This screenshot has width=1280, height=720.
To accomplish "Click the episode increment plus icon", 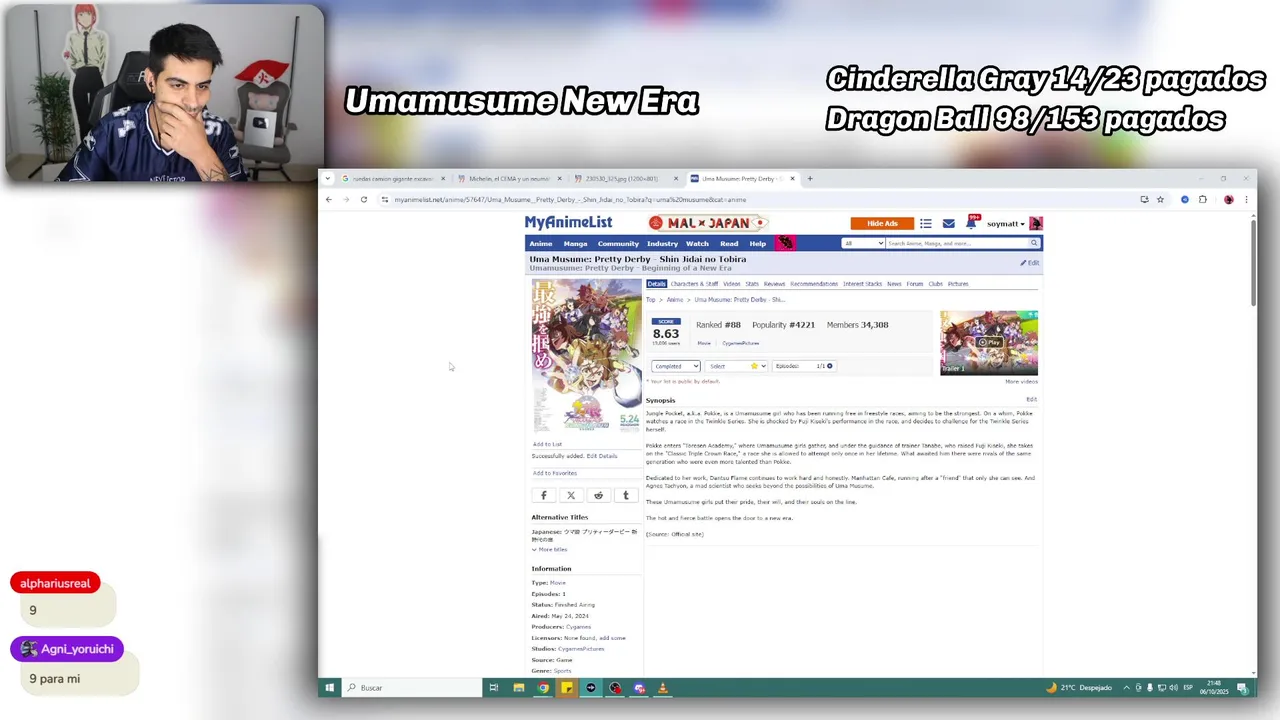I will [x=830, y=366].
